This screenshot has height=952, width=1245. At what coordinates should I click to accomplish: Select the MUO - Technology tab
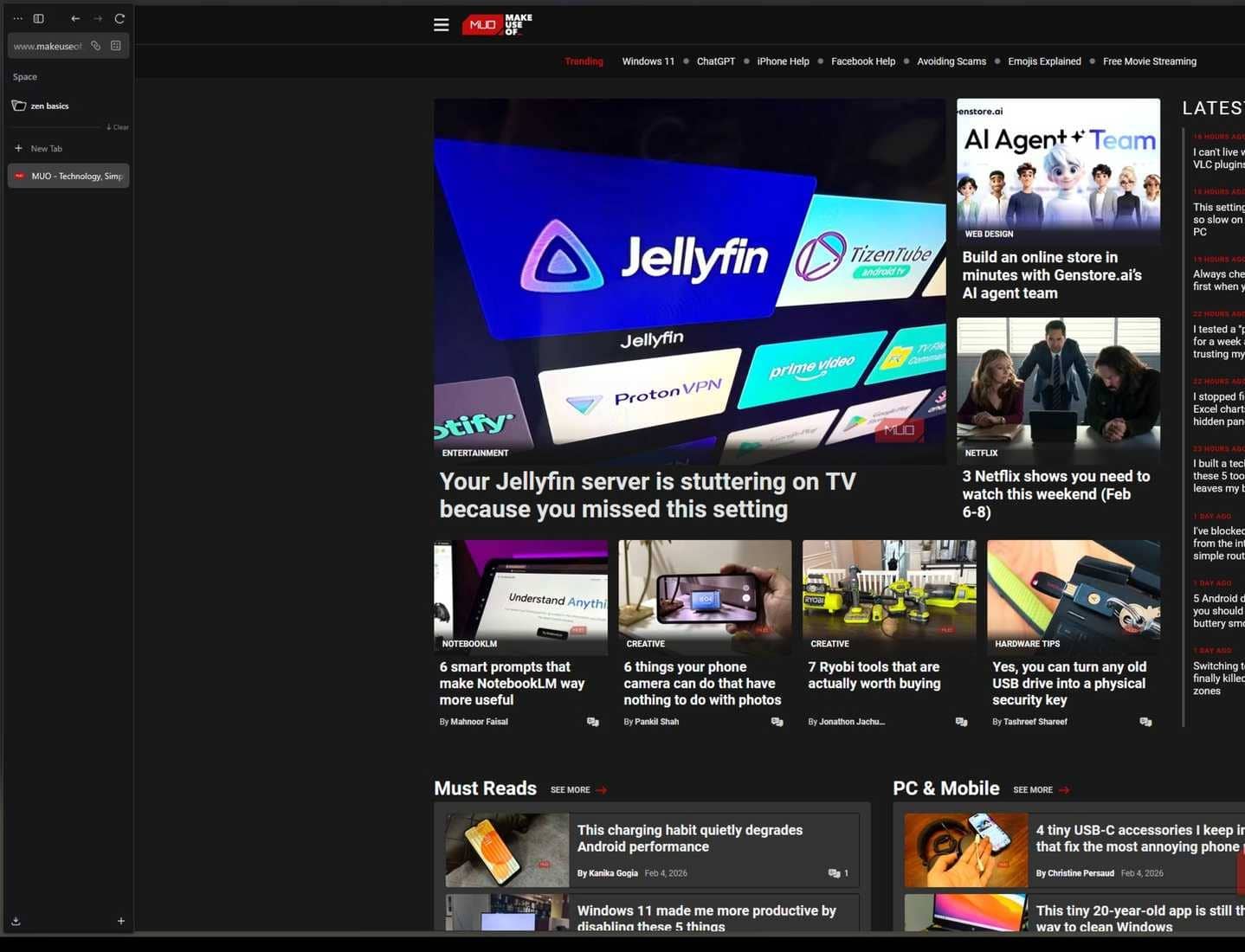point(68,176)
